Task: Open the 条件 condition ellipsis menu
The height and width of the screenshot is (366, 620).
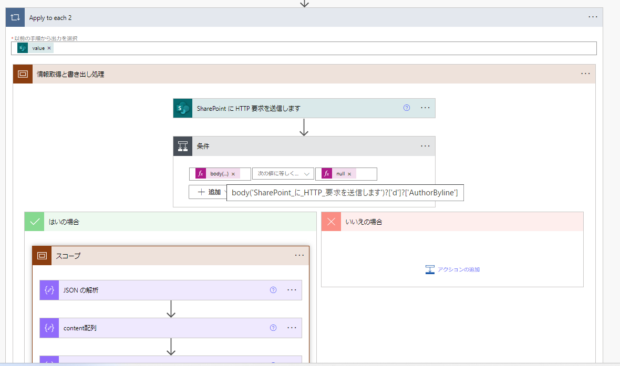Action: click(425, 146)
